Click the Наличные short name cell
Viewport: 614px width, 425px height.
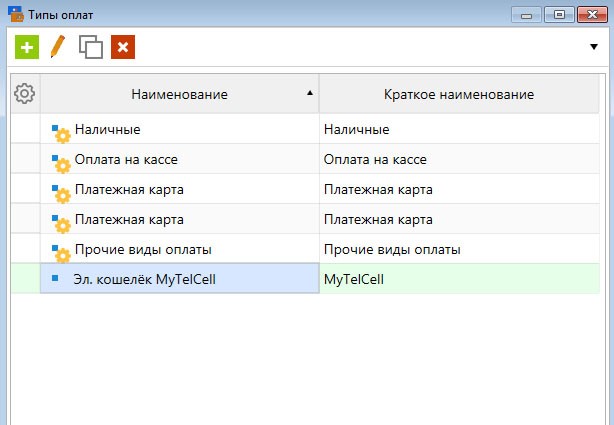pos(459,129)
